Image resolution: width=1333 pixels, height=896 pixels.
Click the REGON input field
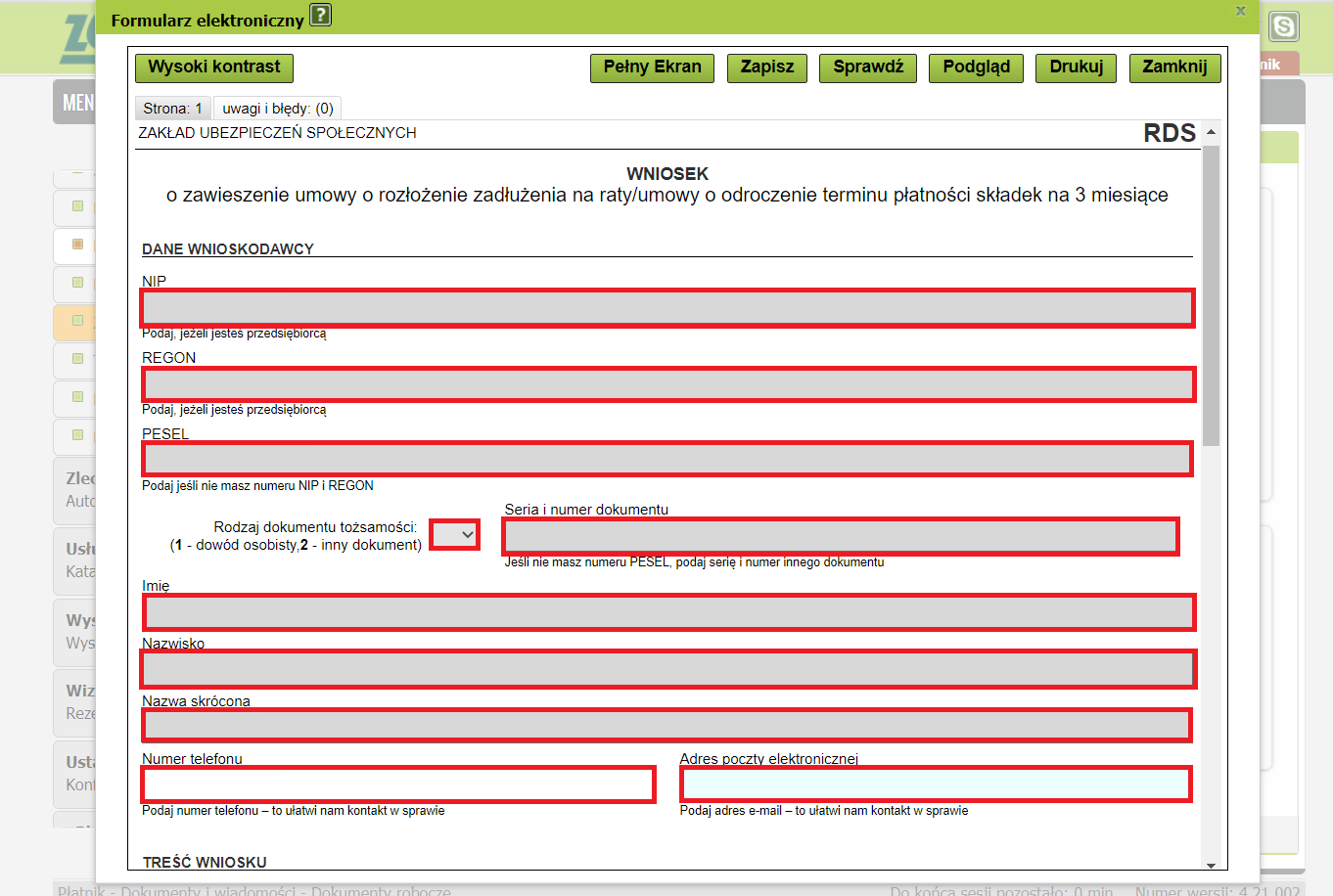point(668,384)
